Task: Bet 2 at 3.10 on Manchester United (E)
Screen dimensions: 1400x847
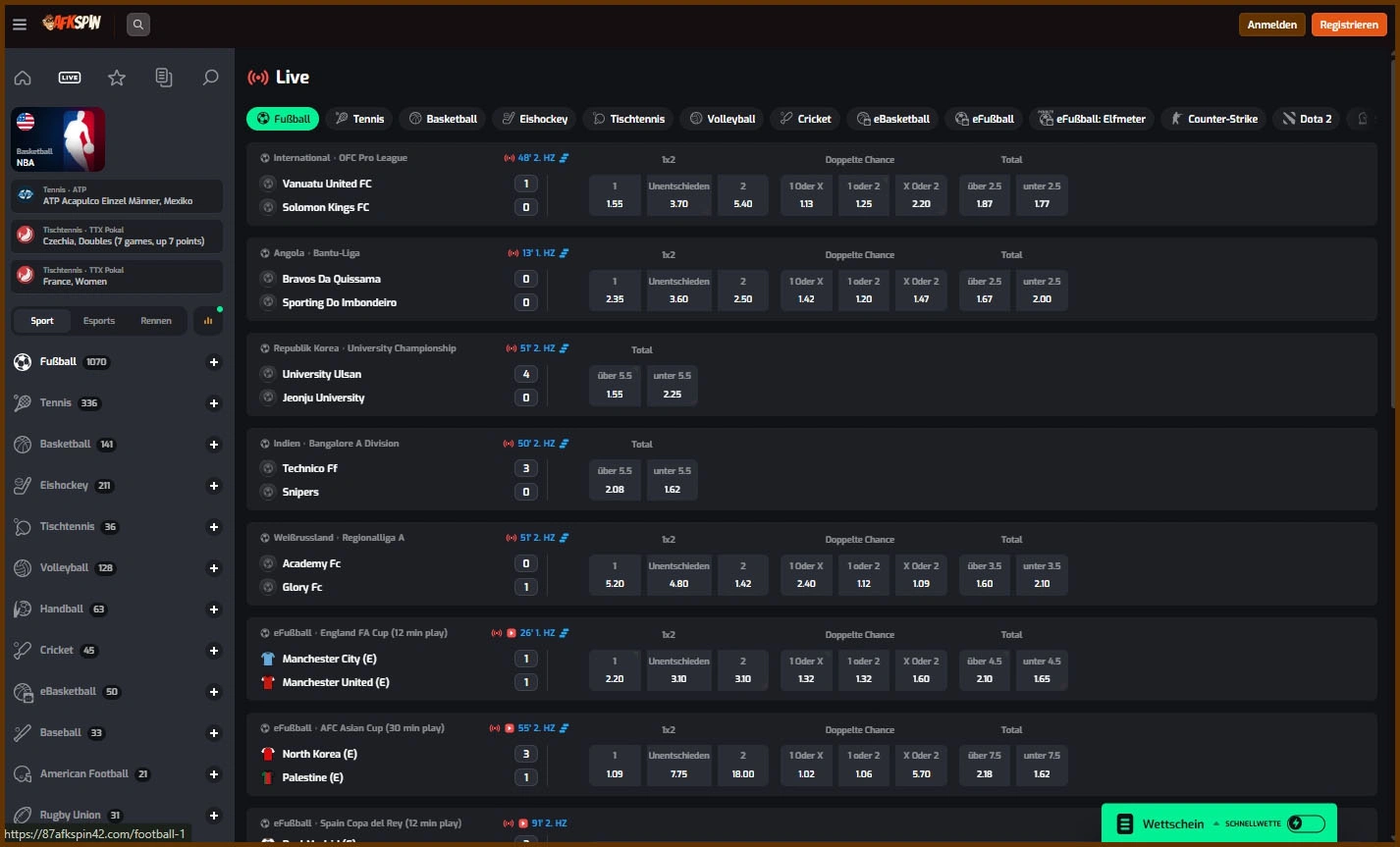Action: click(743, 670)
